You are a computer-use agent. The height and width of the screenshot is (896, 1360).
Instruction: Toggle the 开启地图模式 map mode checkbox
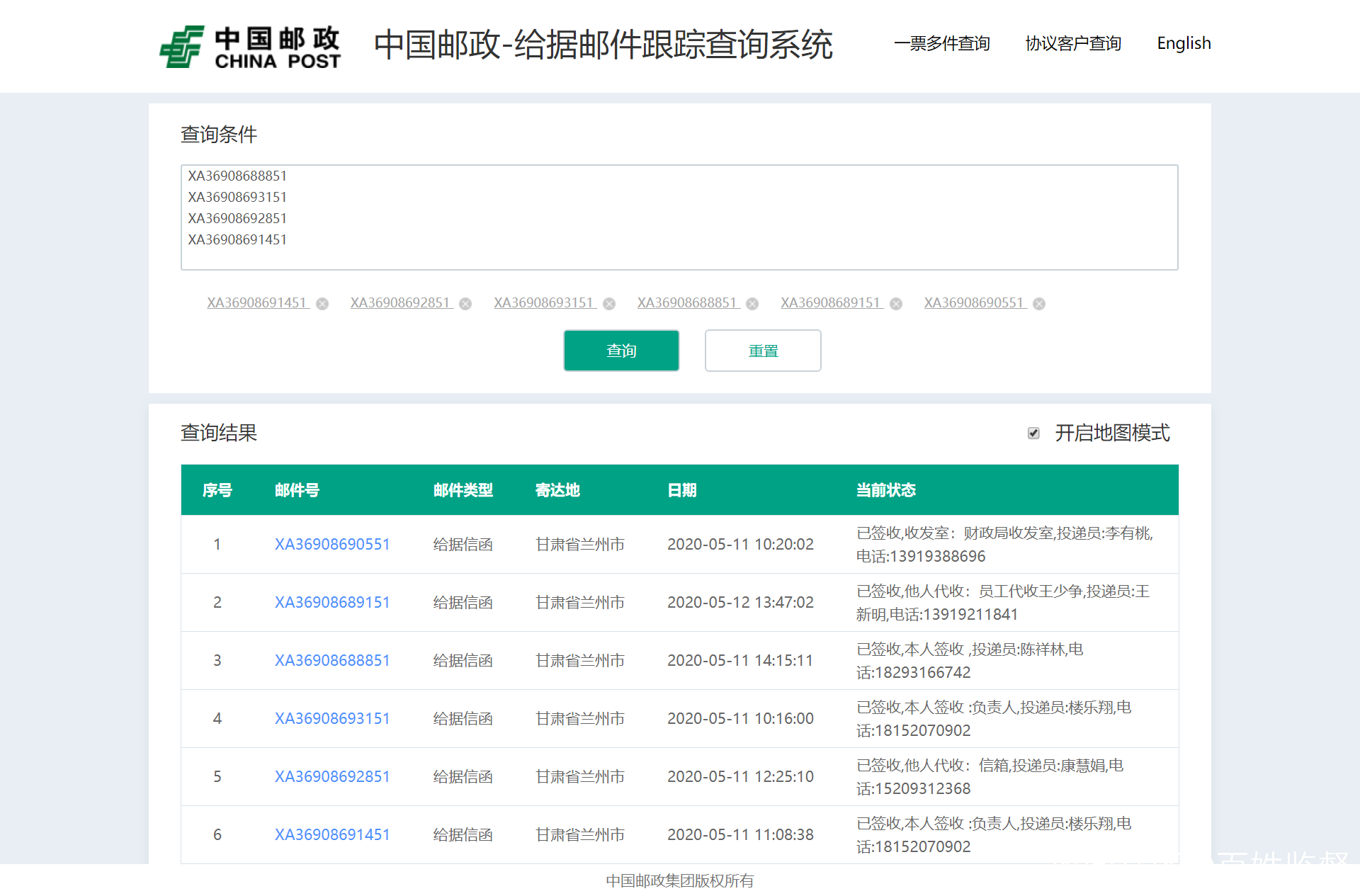(1033, 433)
